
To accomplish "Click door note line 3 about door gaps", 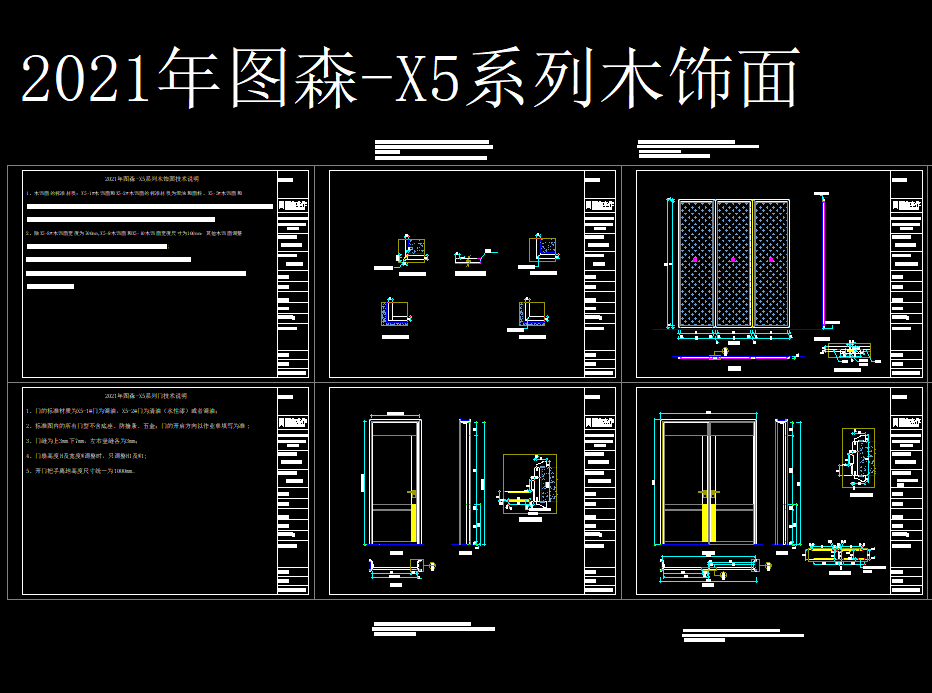I will [x=81, y=441].
